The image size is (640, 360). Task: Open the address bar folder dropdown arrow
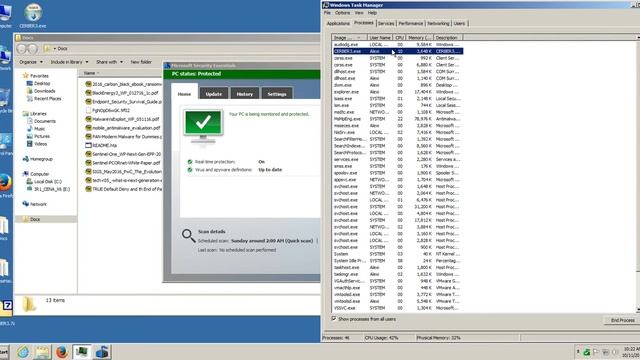coord(55,49)
